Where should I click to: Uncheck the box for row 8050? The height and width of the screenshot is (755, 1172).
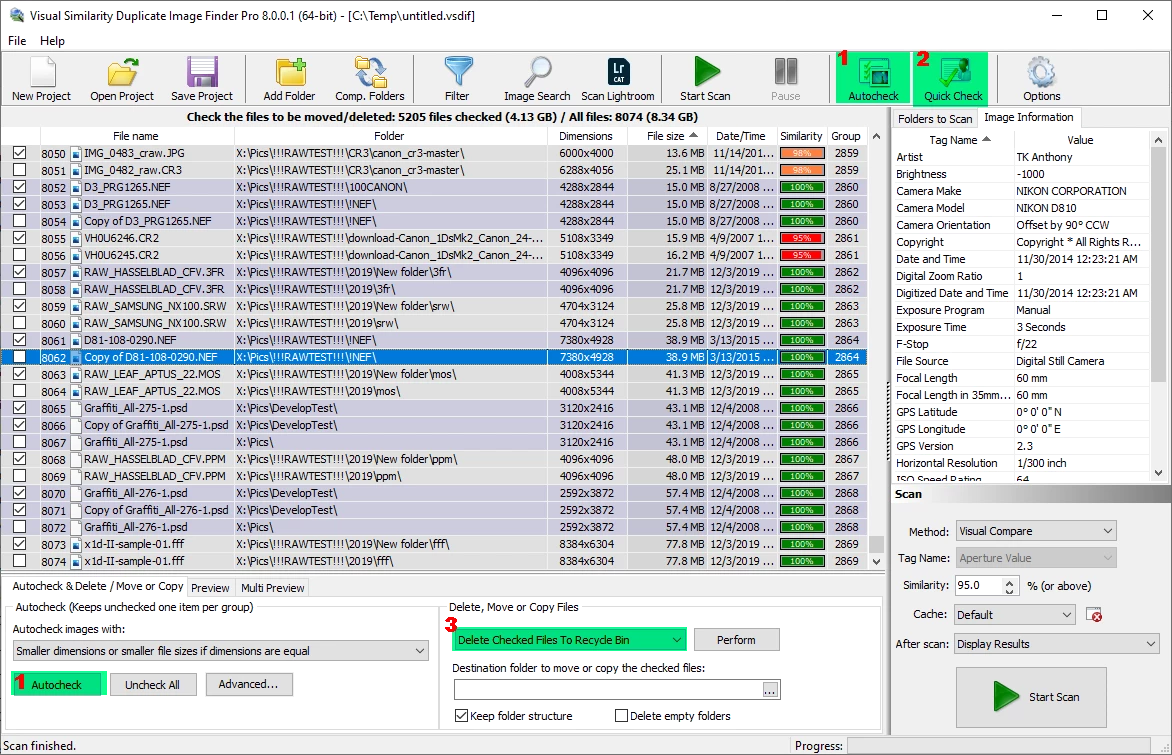[x=19, y=152]
